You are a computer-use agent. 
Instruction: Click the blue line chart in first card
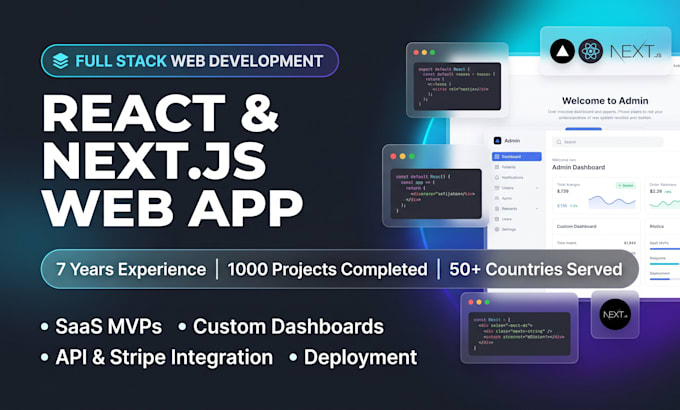[611, 201]
